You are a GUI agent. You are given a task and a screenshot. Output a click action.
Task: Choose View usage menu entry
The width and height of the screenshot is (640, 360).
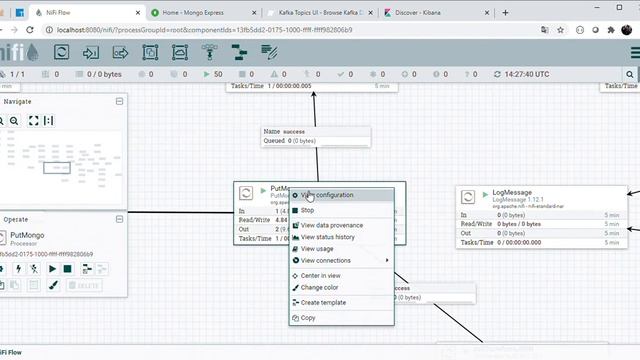click(342, 249)
